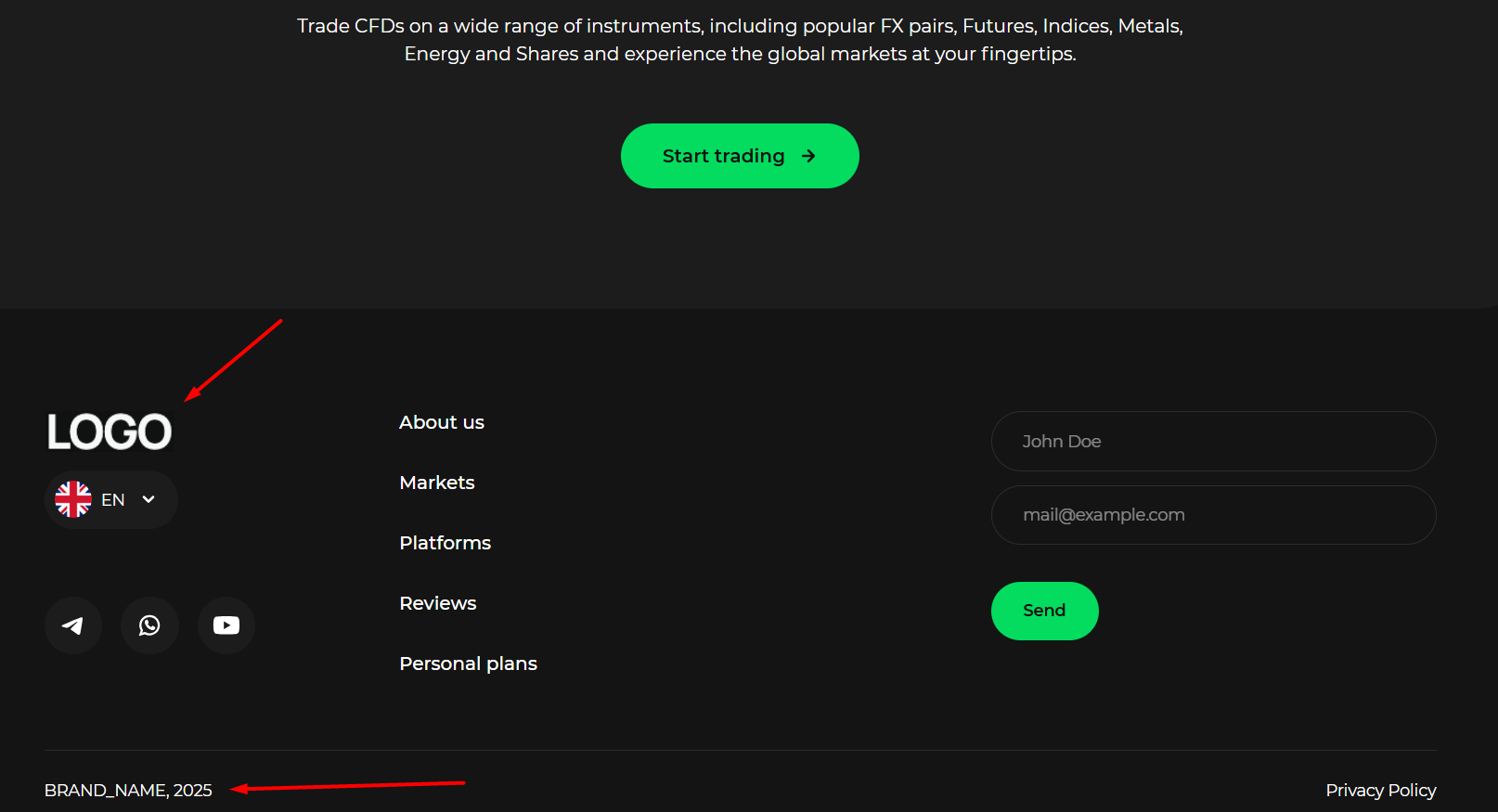The width and height of the screenshot is (1498, 812).
Task: Open the Telegram social icon
Action: tap(73, 625)
